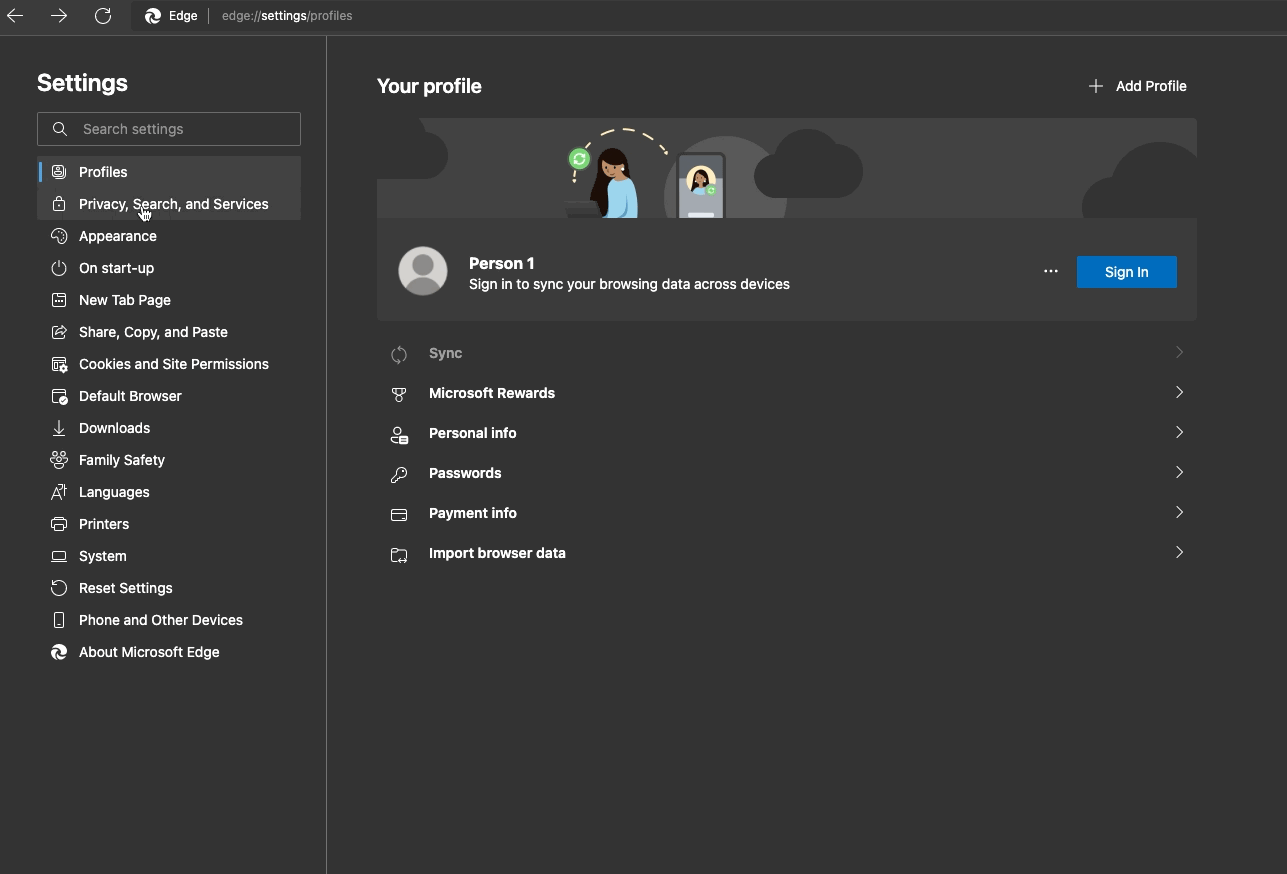This screenshot has height=874, width=1287.
Task: Click the magnifier icon in search box
Action: pyautogui.click(x=60, y=129)
